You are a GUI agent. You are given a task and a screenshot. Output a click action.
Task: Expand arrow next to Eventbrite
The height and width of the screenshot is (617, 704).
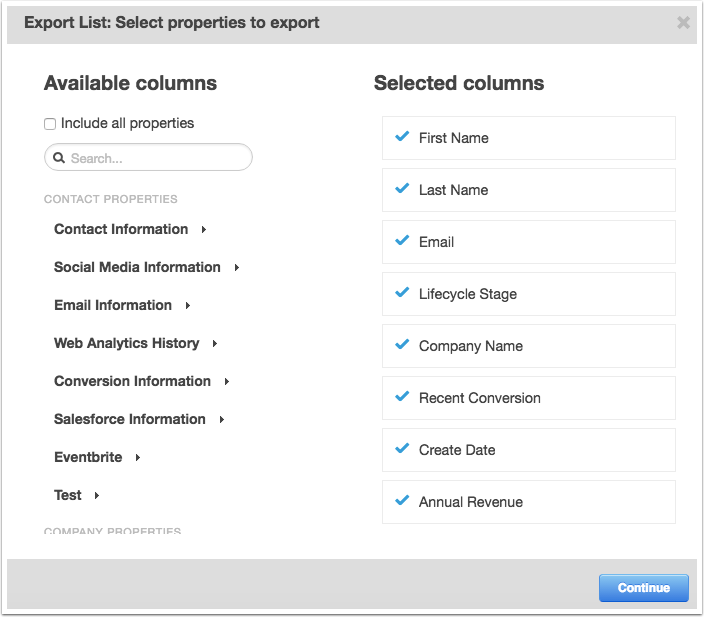click(138, 458)
